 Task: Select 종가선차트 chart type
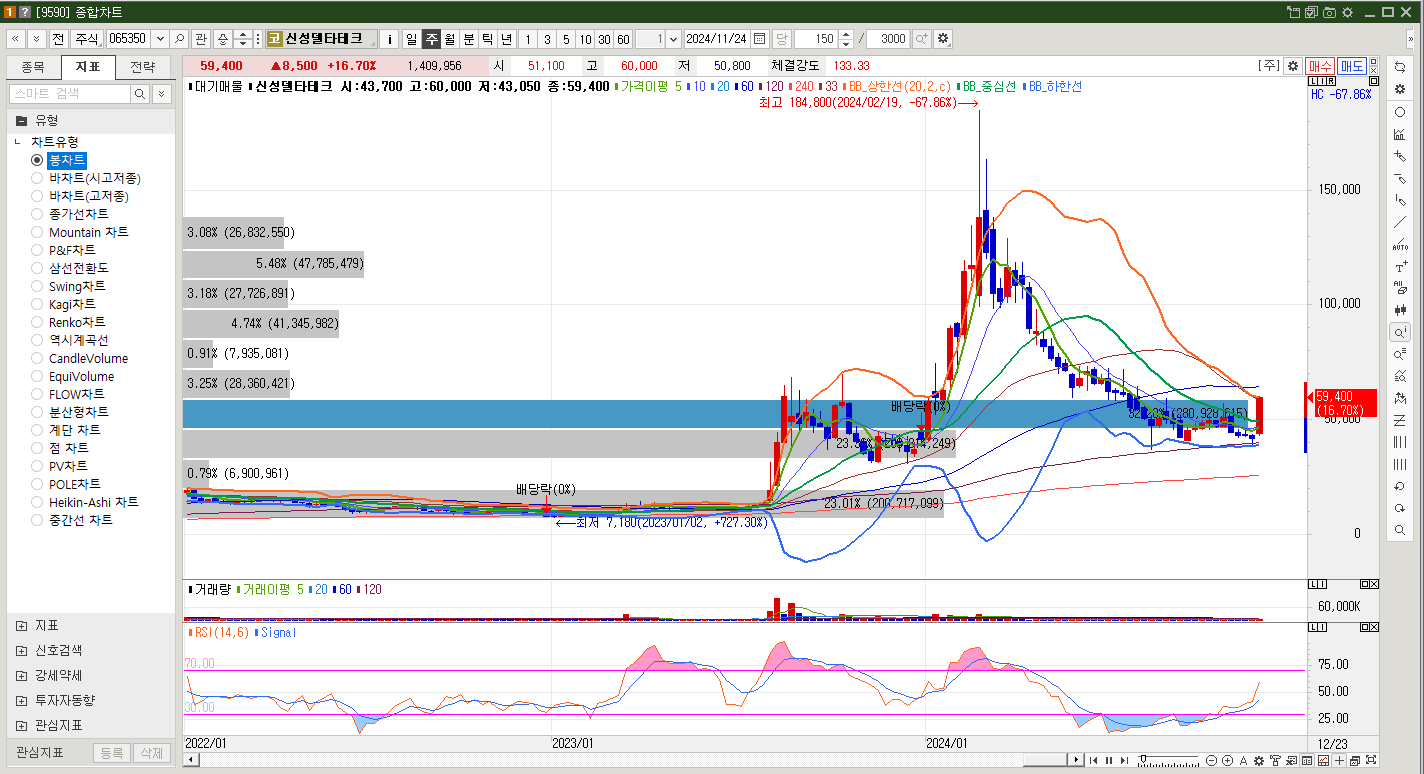pyautogui.click(x=70, y=214)
